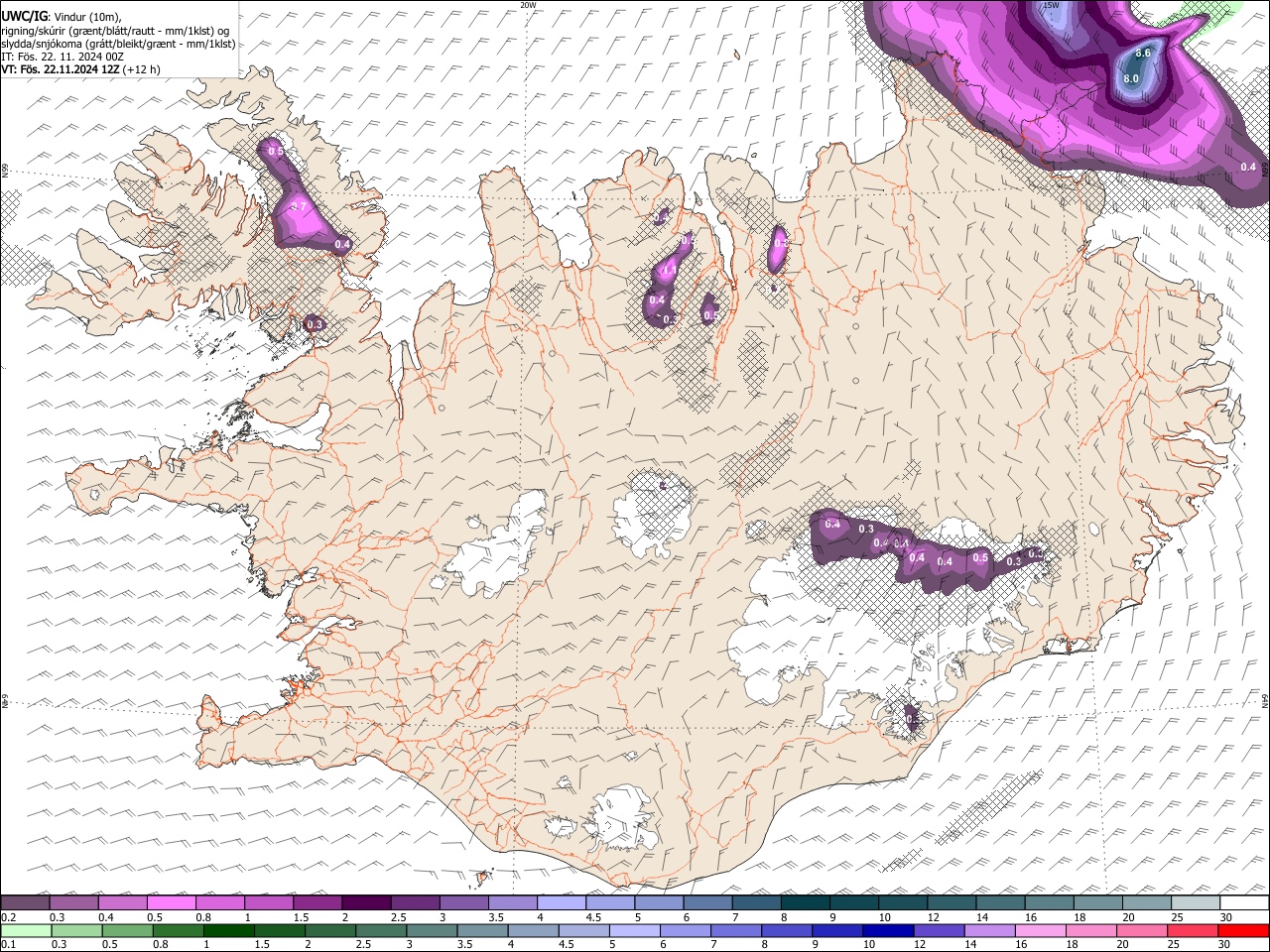Click the '0.1' label under the rain legend
The height and width of the screenshot is (952, 1270).
8,944
